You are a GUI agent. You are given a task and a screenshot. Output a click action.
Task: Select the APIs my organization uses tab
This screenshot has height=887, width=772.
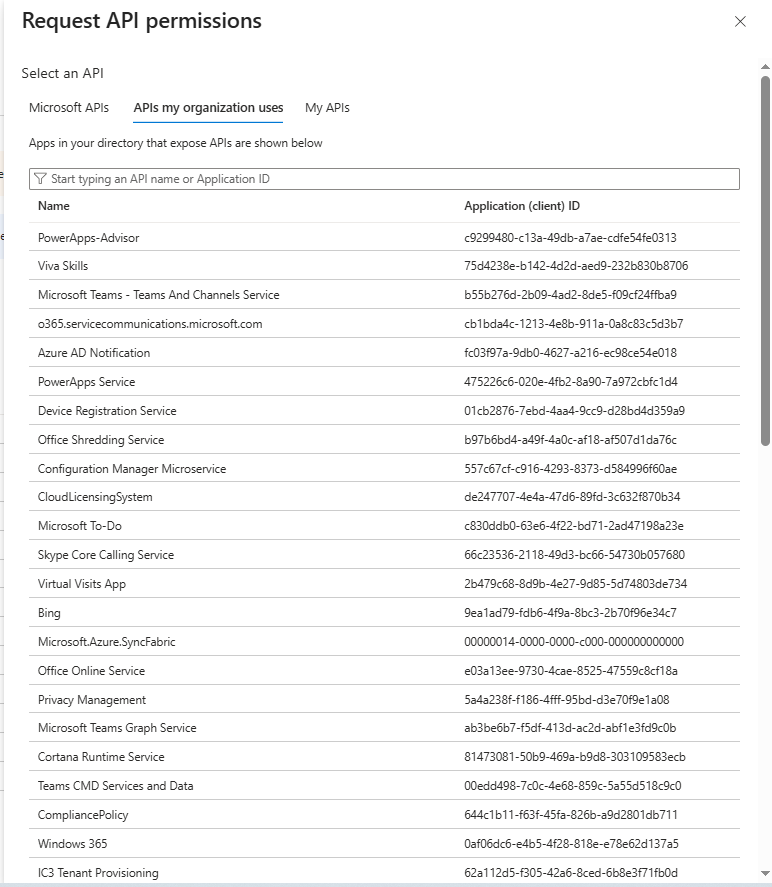click(208, 108)
